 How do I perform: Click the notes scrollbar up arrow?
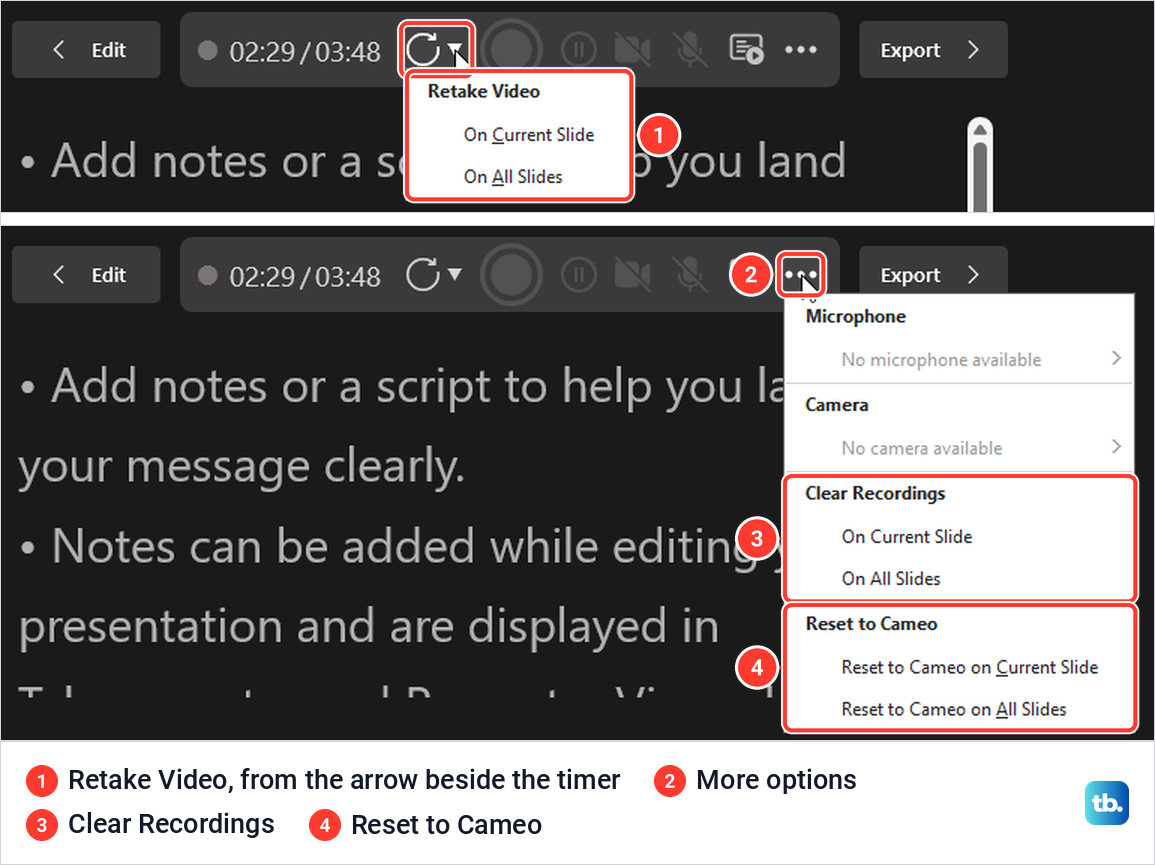coord(980,130)
